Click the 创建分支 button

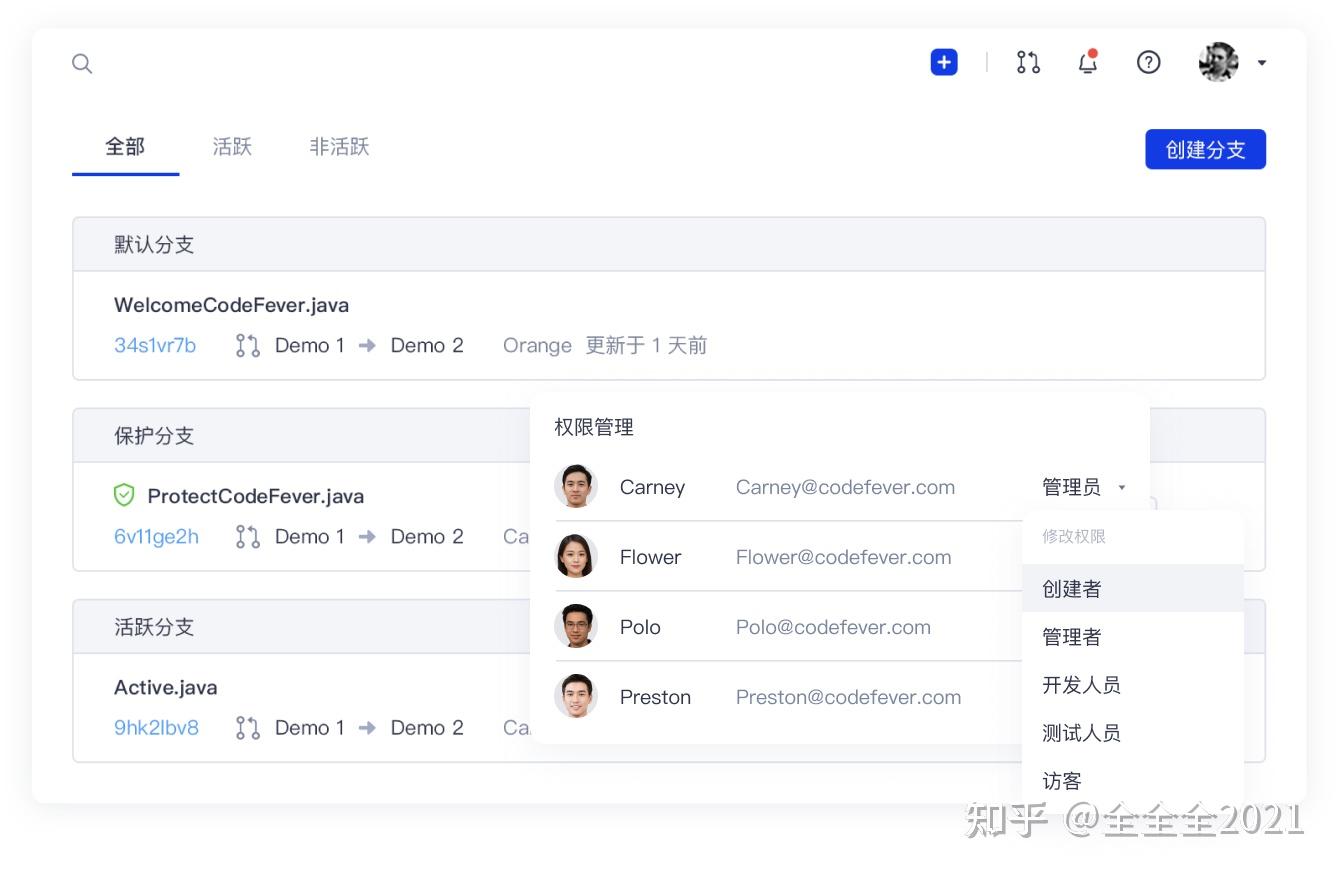click(x=1205, y=149)
